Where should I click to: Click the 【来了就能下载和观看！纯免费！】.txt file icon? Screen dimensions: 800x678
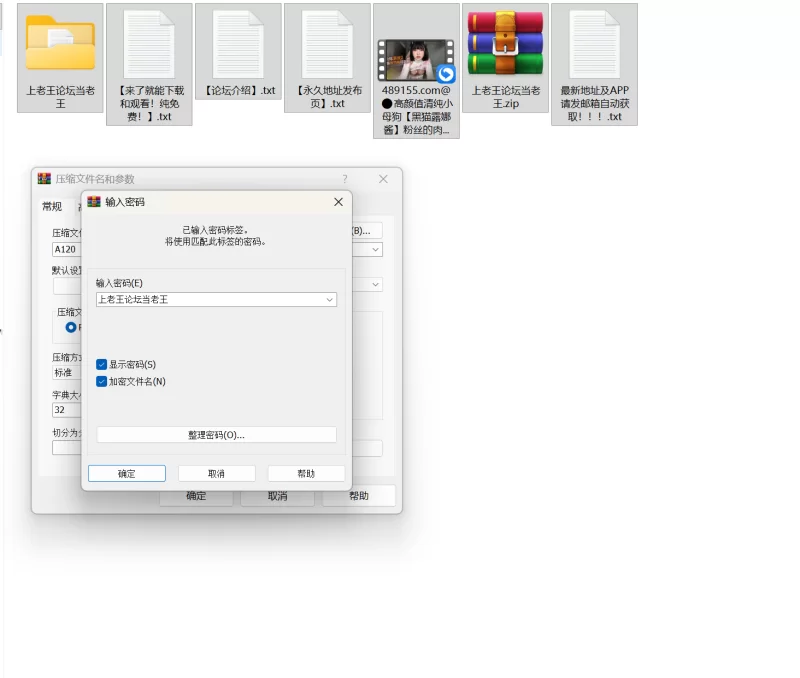[149, 44]
